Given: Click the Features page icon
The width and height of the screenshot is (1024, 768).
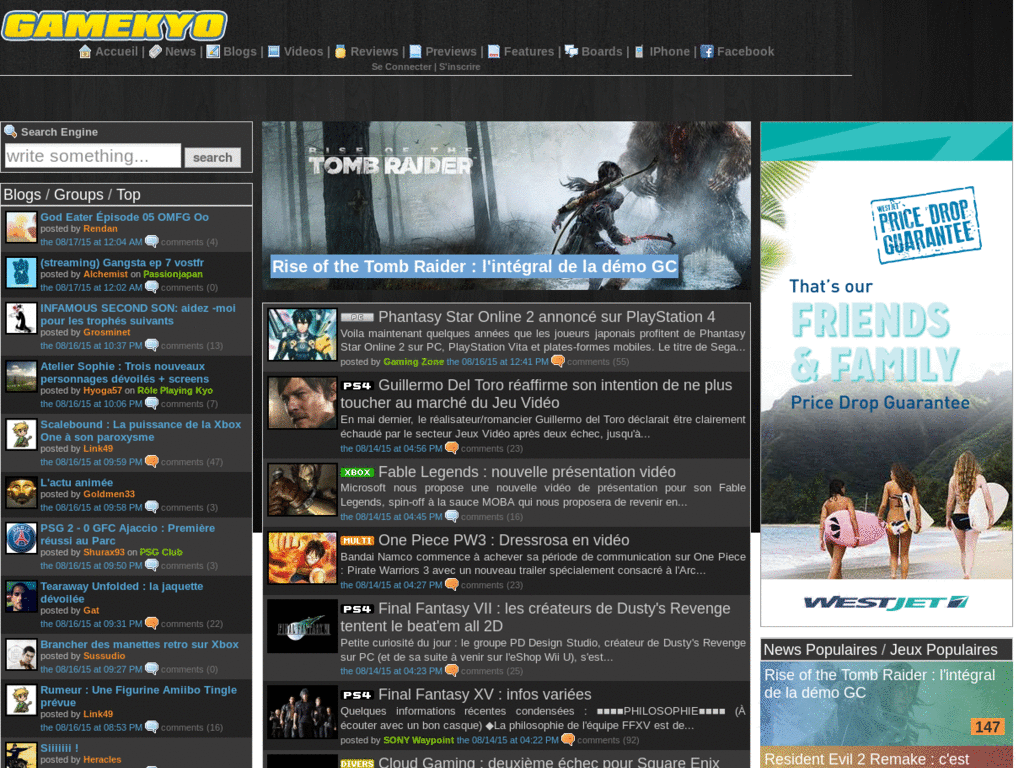Looking at the screenshot, I should tap(494, 52).
